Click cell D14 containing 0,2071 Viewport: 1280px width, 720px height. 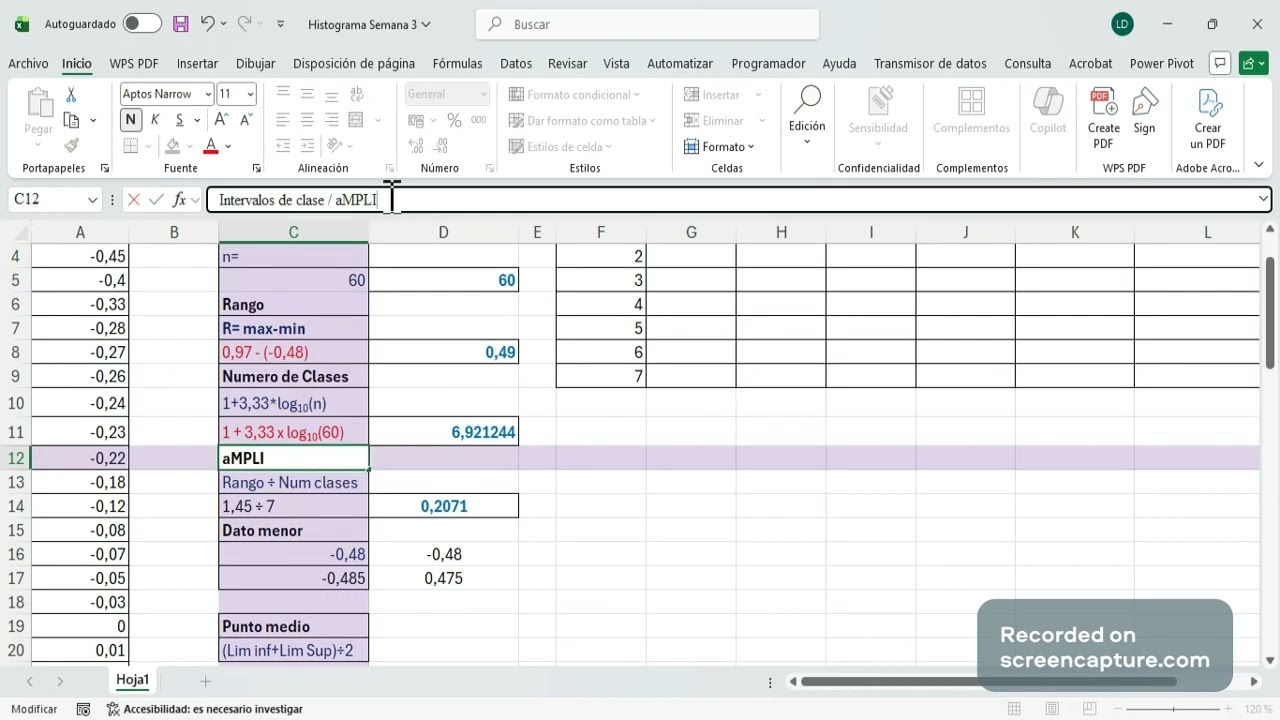pyautogui.click(x=443, y=506)
